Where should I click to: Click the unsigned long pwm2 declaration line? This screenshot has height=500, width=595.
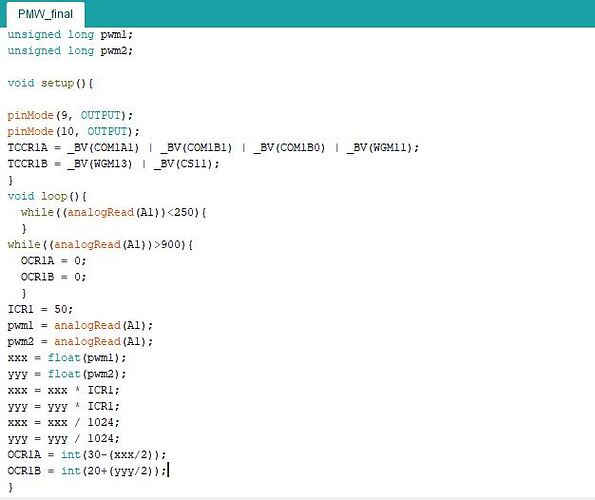pos(70,51)
